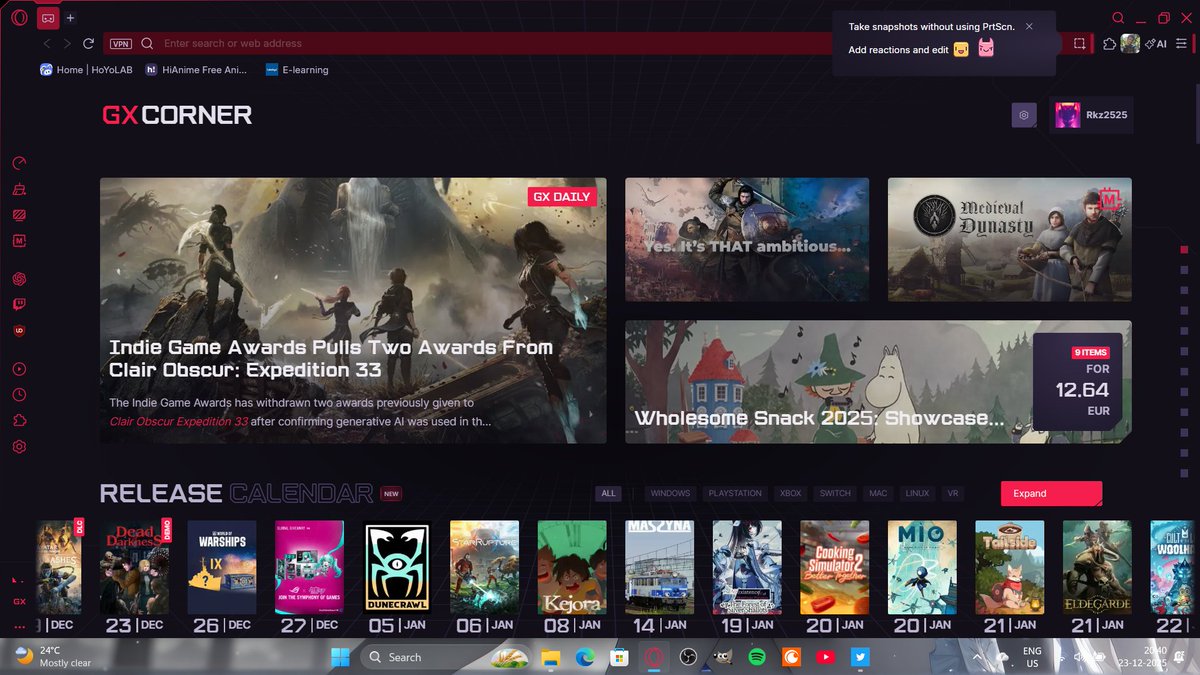Open the Dead of Darkness game cover
This screenshot has width=1200, height=675.
pyautogui.click(x=134, y=567)
